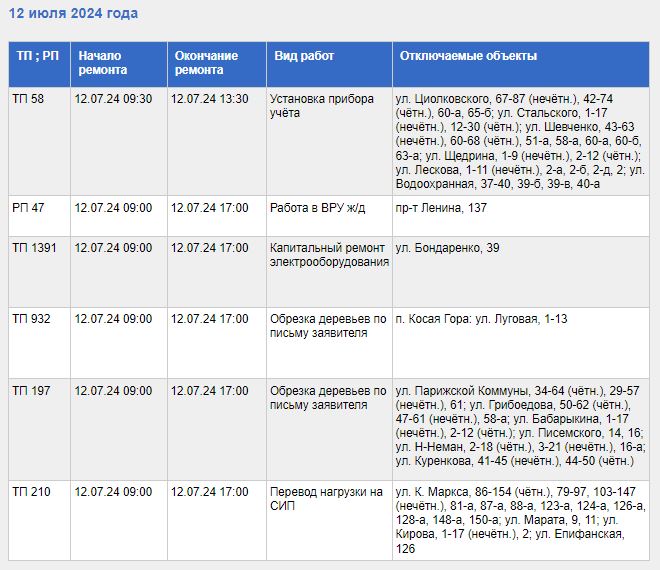This screenshot has width=660, height=570.
Task: Select the "ТП 197" cell
Action: [x=31, y=391]
